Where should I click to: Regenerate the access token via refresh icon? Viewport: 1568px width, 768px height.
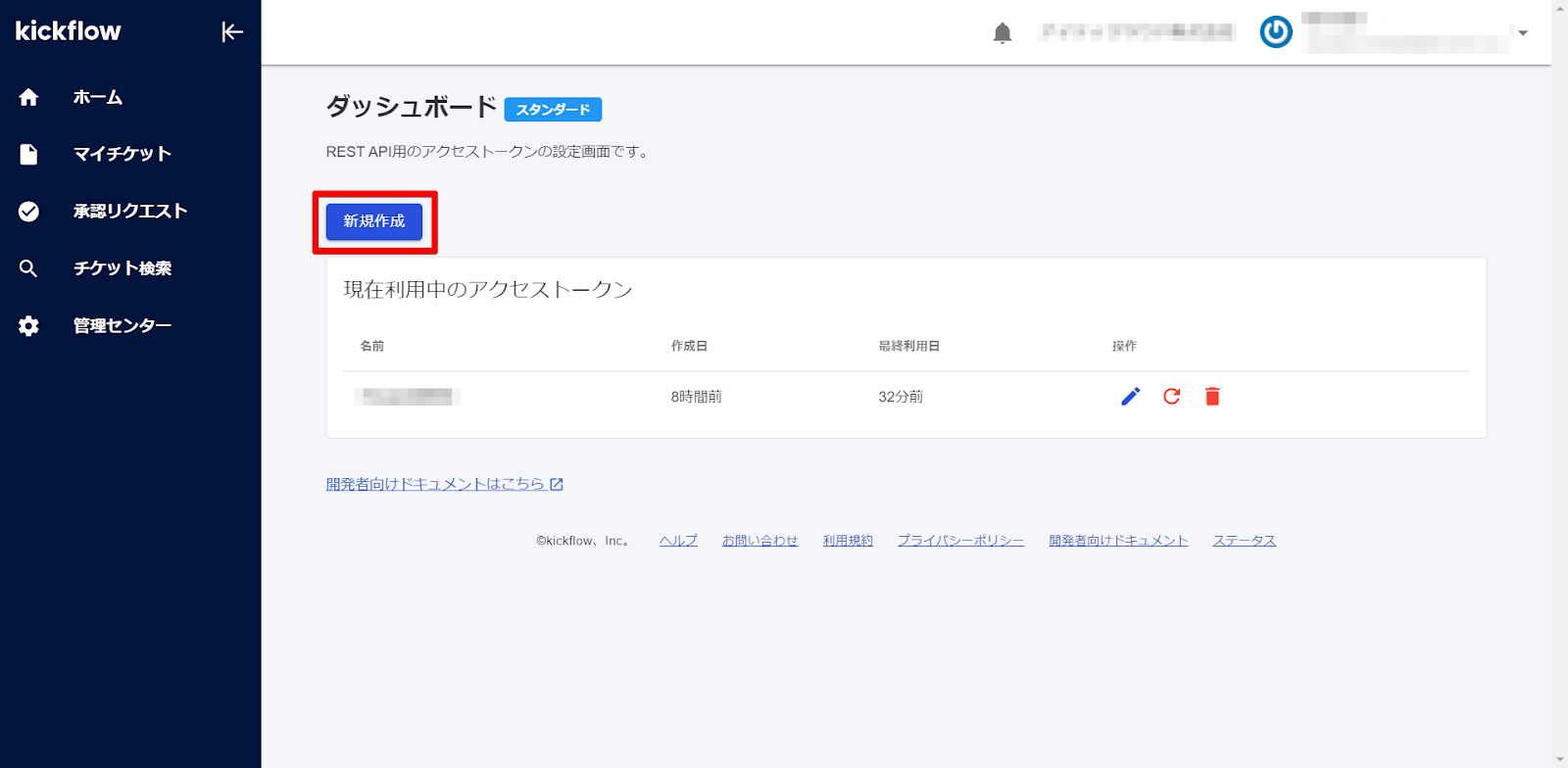1171,397
